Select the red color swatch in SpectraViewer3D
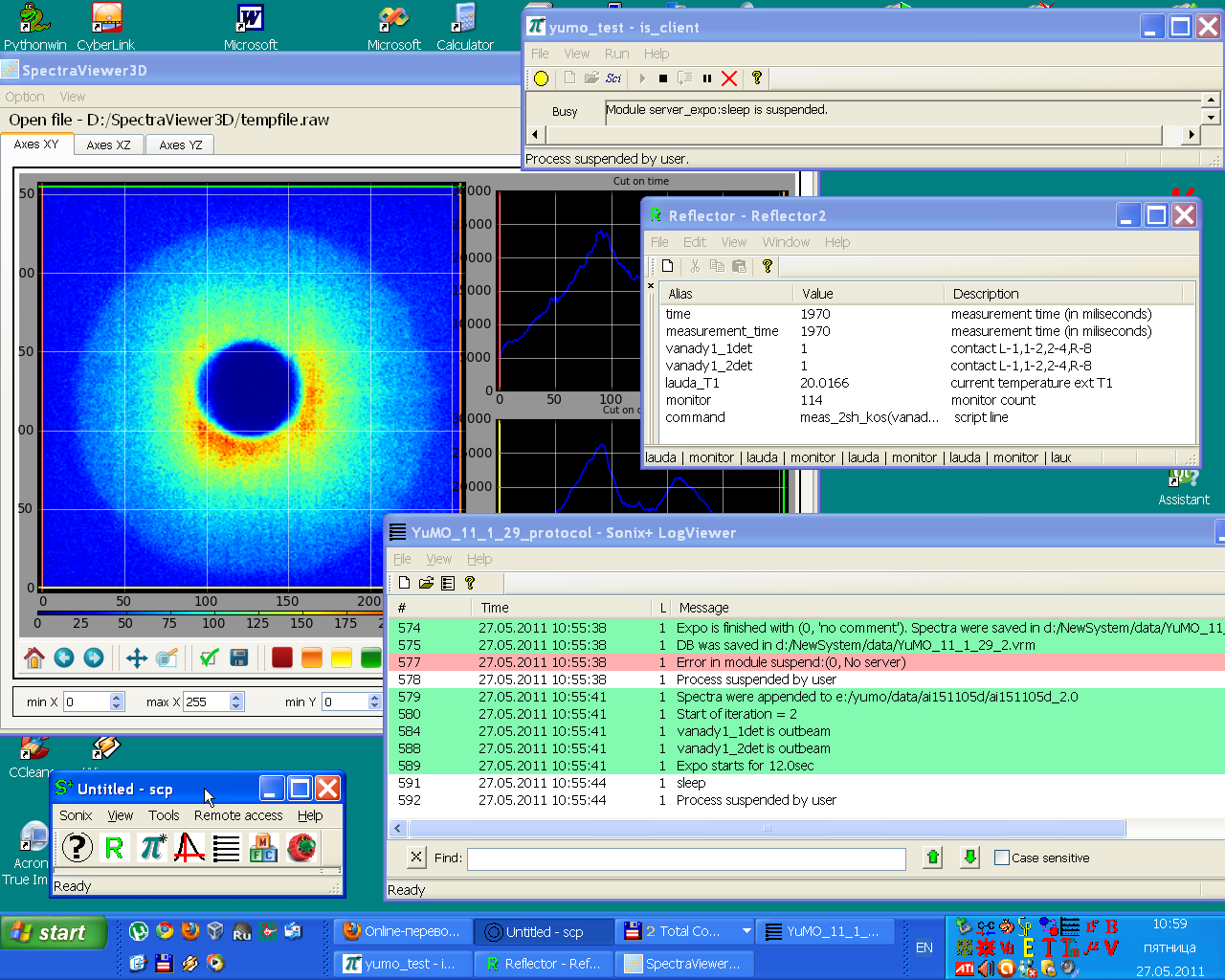The height and width of the screenshot is (980, 1225). tap(281, 657)
